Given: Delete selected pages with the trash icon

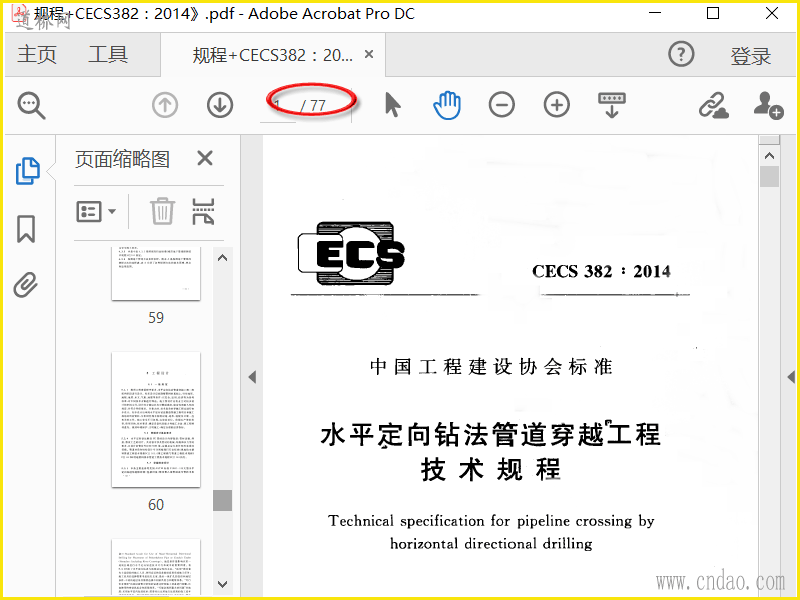Looking at the screenshot, I should pos(162,211).
